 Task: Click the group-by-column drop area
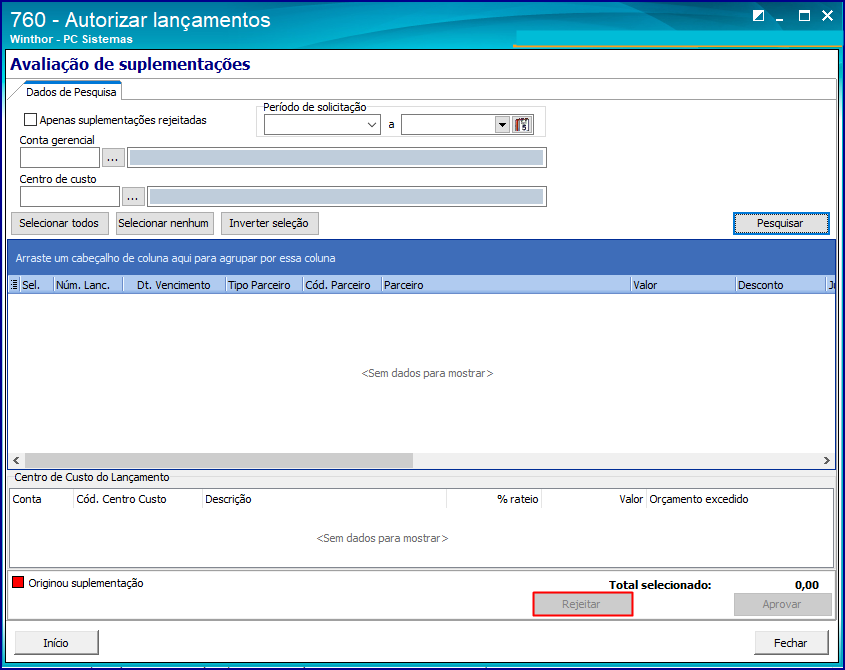tap(421, 258)
